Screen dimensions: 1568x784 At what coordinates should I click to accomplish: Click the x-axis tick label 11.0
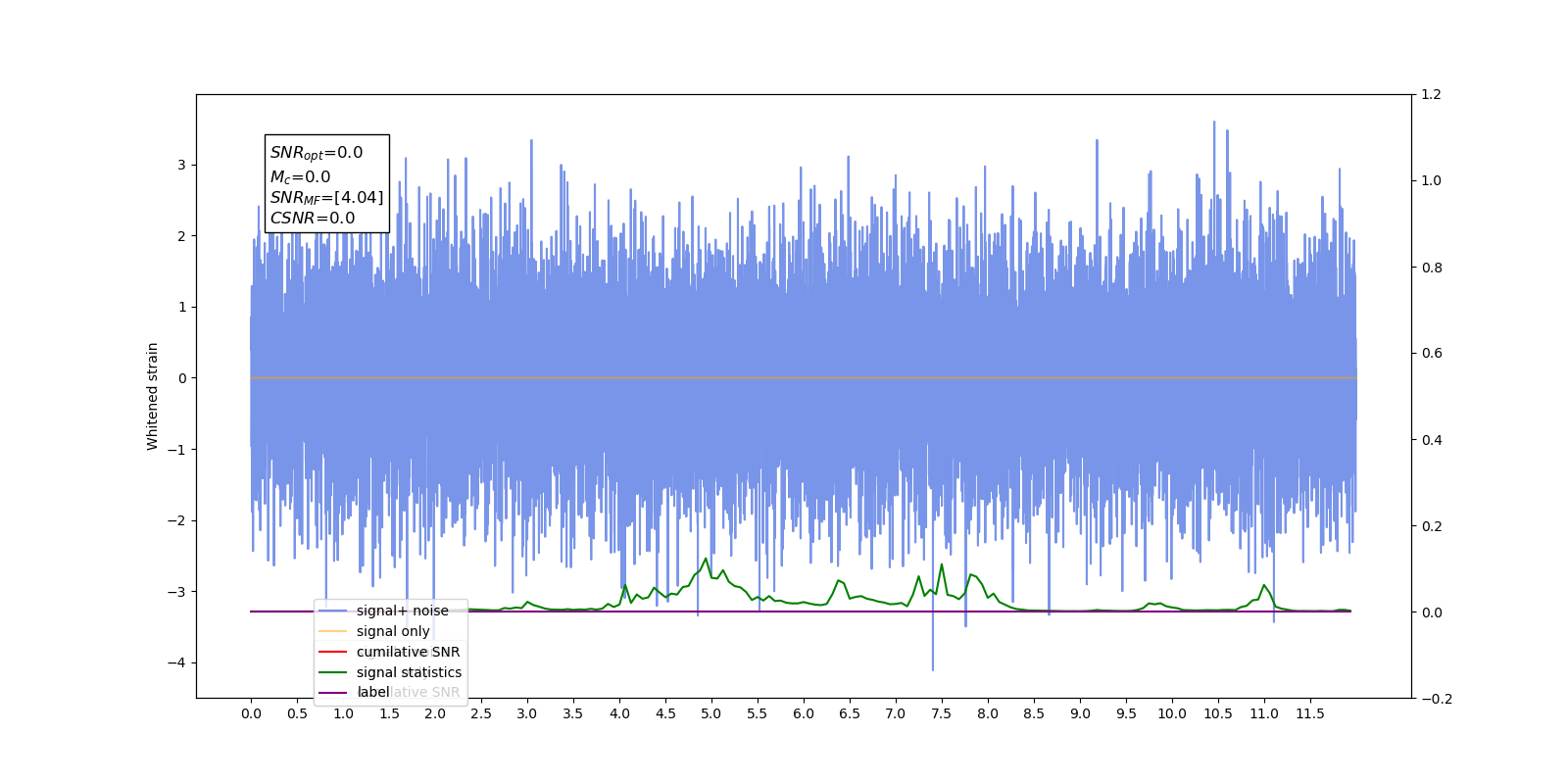(x=1264, y=713)
